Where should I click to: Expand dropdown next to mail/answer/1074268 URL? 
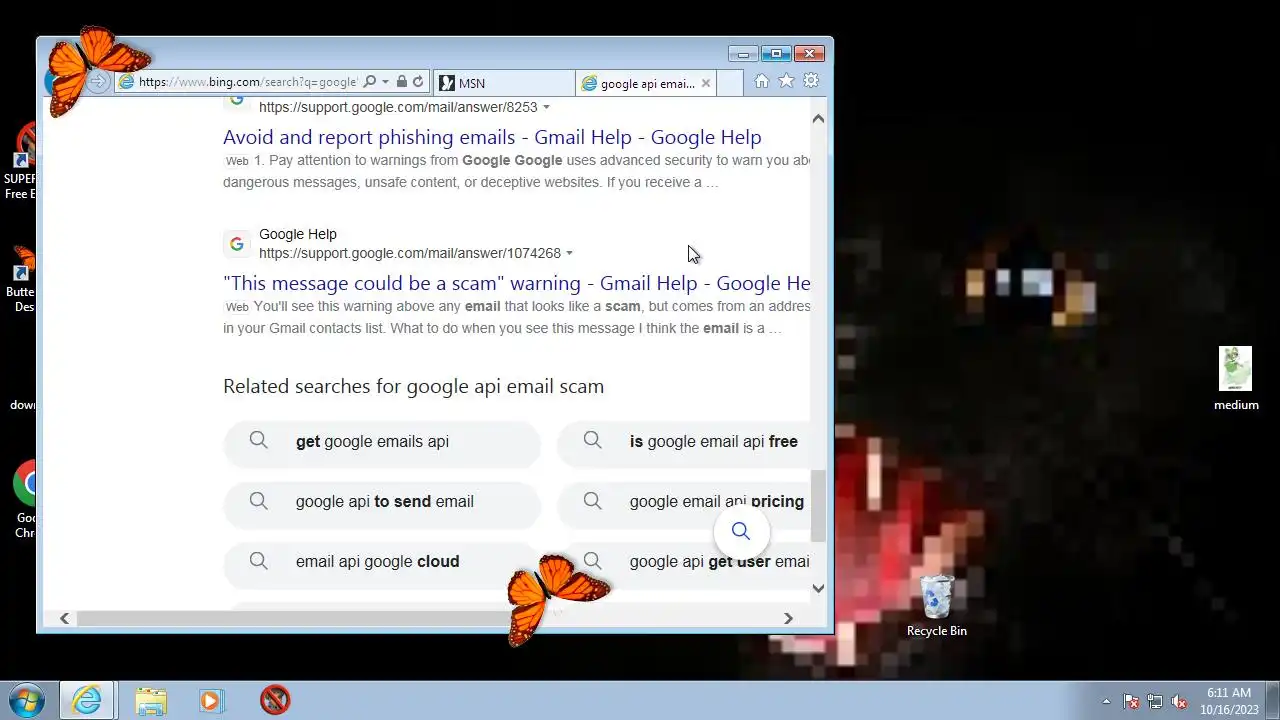click(x=569, y=253)
